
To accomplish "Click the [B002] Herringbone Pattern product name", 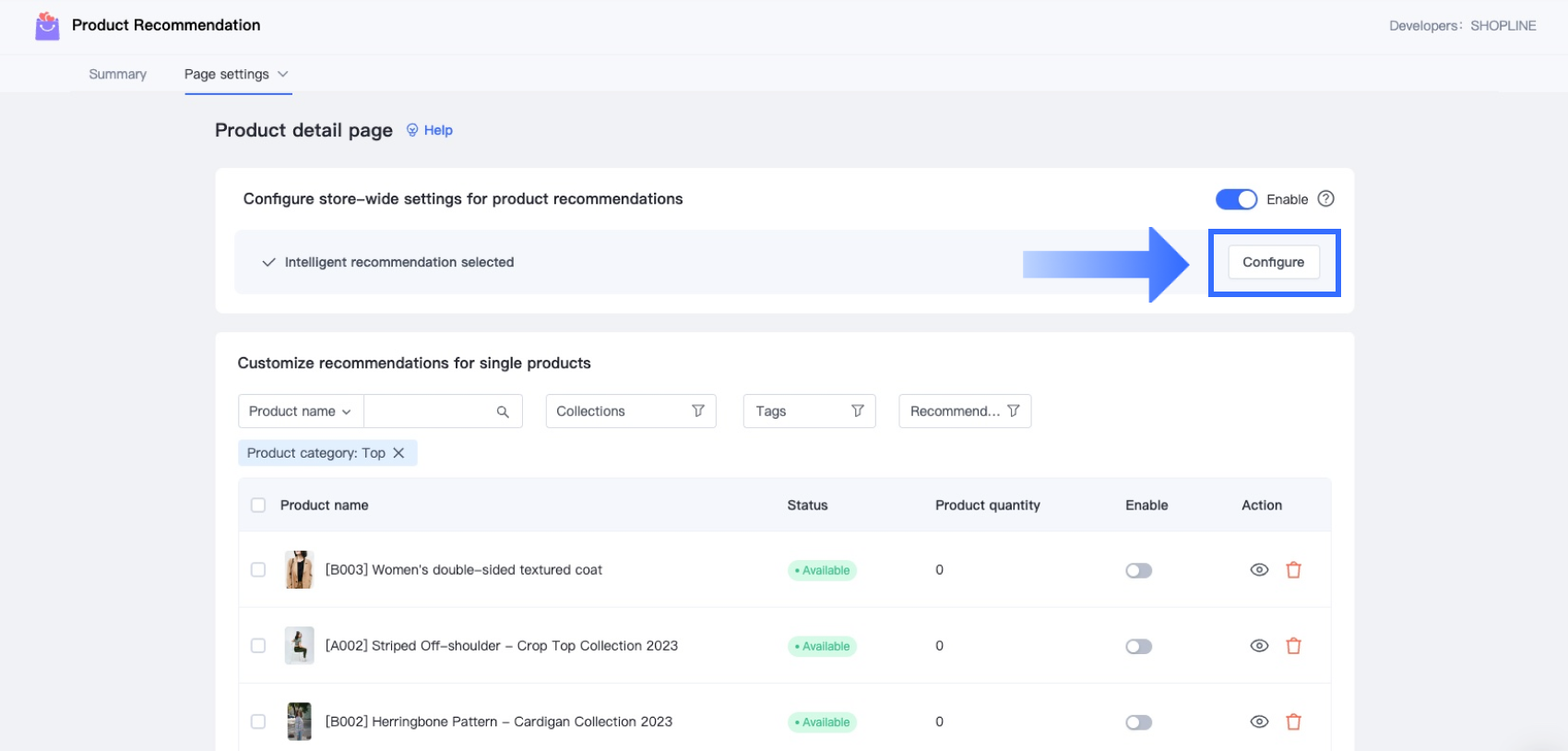I will click(x=499, y=721).
